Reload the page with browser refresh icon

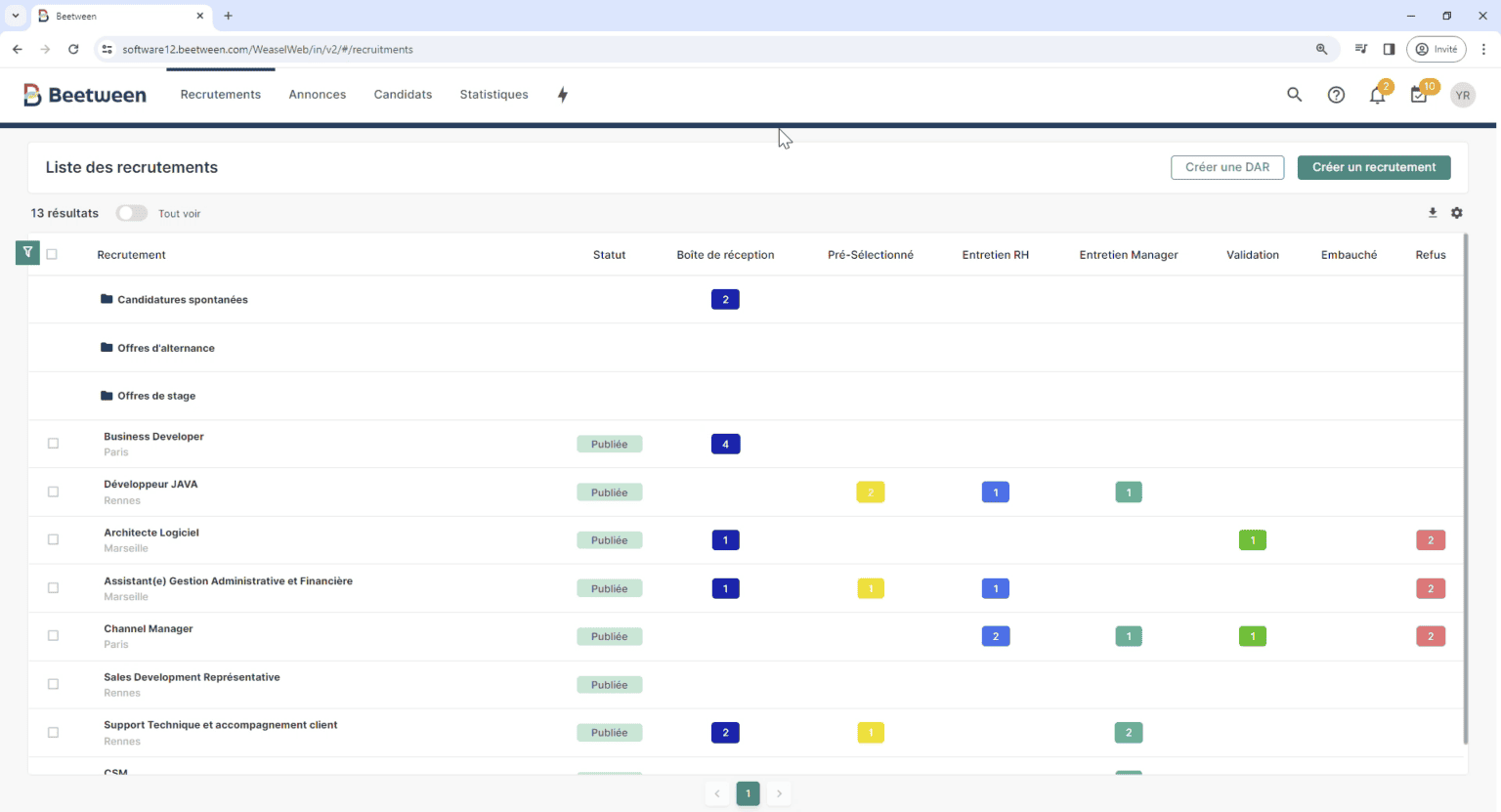pyautogui.click(x=73, y=49)
